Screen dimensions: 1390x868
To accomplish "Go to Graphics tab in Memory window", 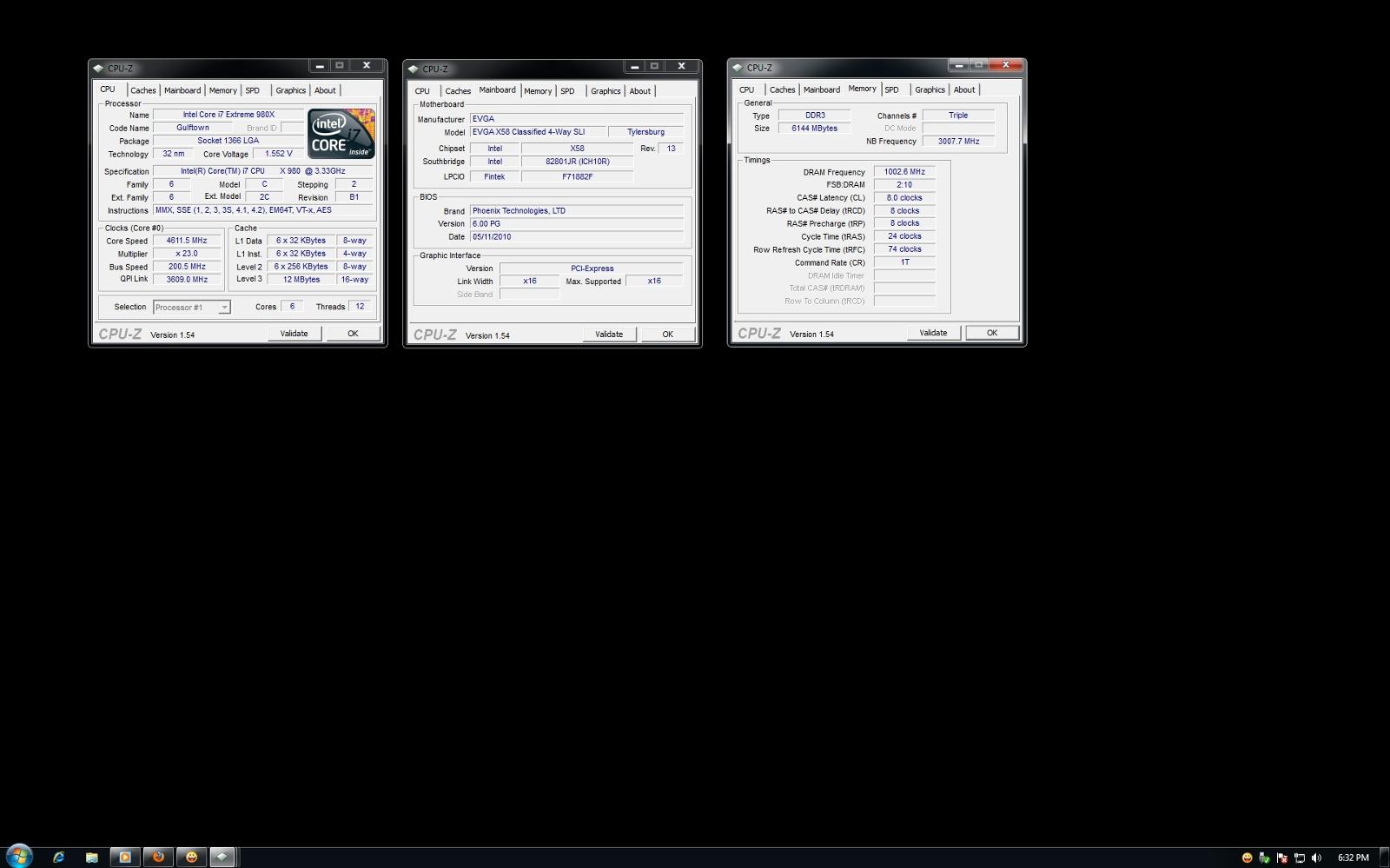I will (x=930, y=89).
